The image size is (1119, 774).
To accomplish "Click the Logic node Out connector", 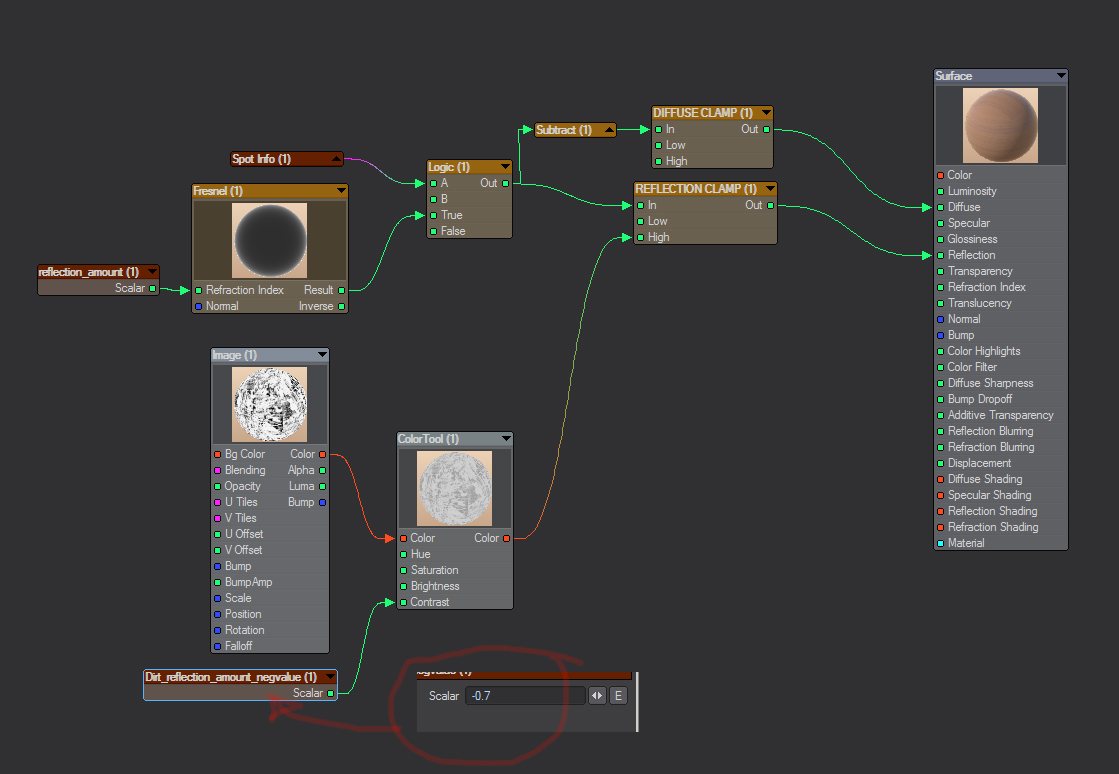I will tap(505, 183).
